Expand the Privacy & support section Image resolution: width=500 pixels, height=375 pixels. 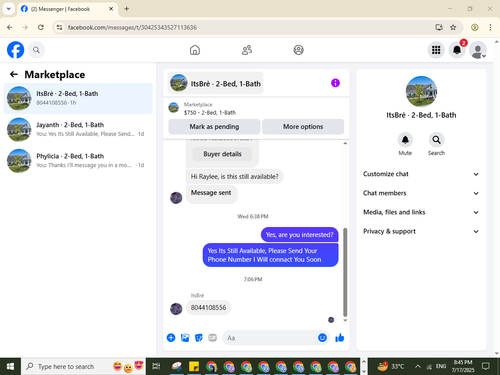pos(421,231)
